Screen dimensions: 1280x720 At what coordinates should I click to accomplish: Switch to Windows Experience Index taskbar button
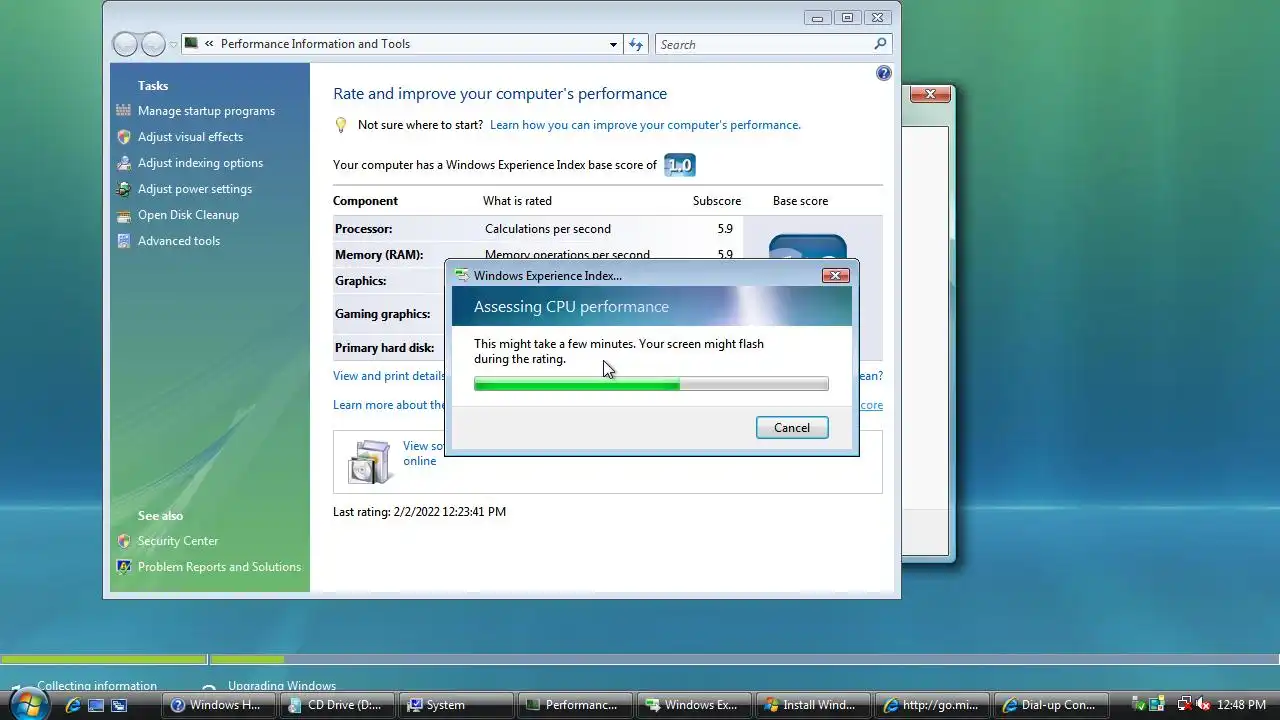tap(693, 705)
